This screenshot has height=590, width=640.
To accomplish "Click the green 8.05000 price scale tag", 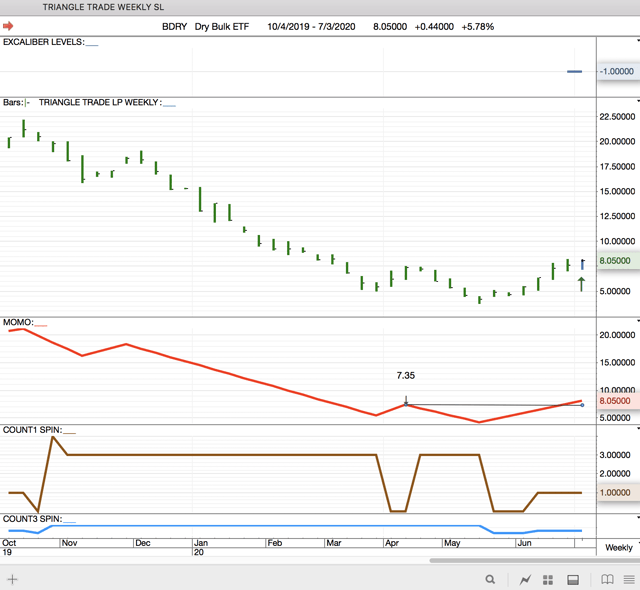I will 617,261.
